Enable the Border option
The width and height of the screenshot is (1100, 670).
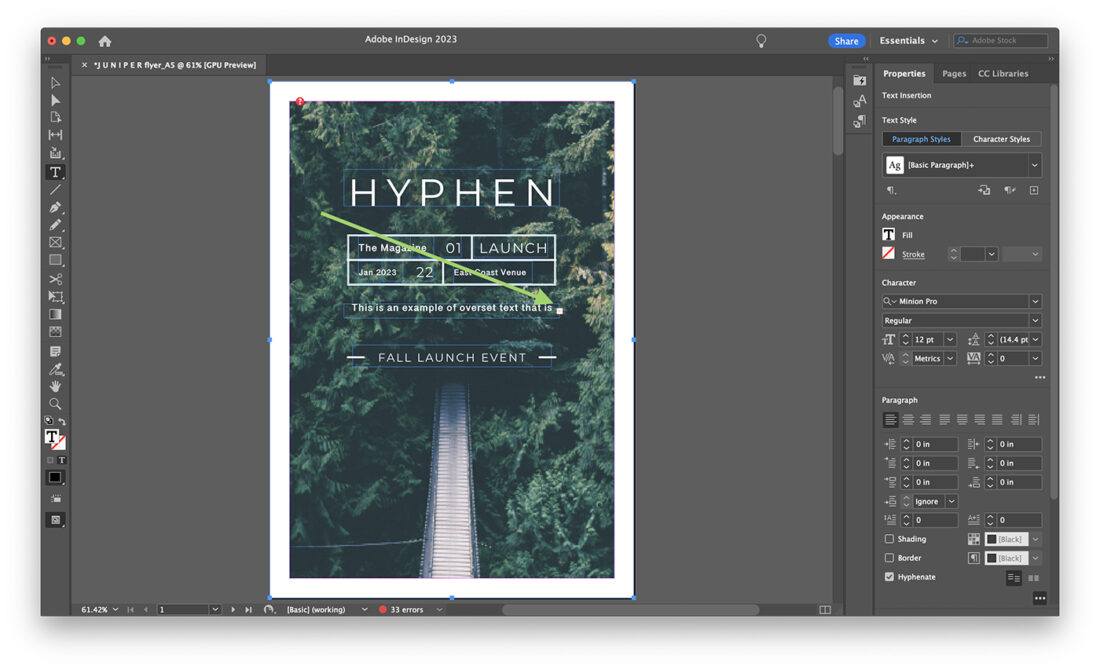(889, 558)
